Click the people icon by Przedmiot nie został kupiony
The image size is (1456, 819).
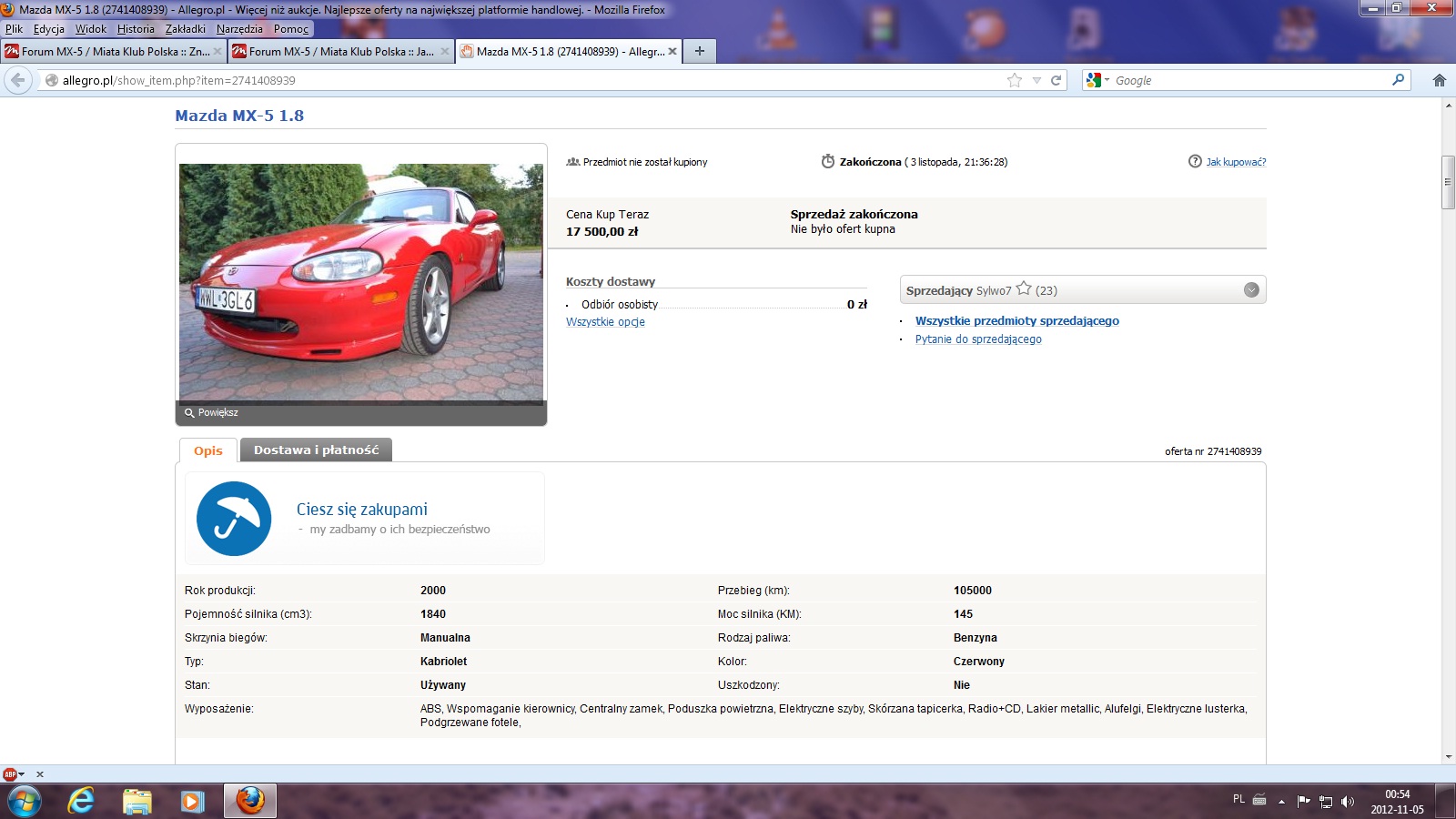click(573, 162)
